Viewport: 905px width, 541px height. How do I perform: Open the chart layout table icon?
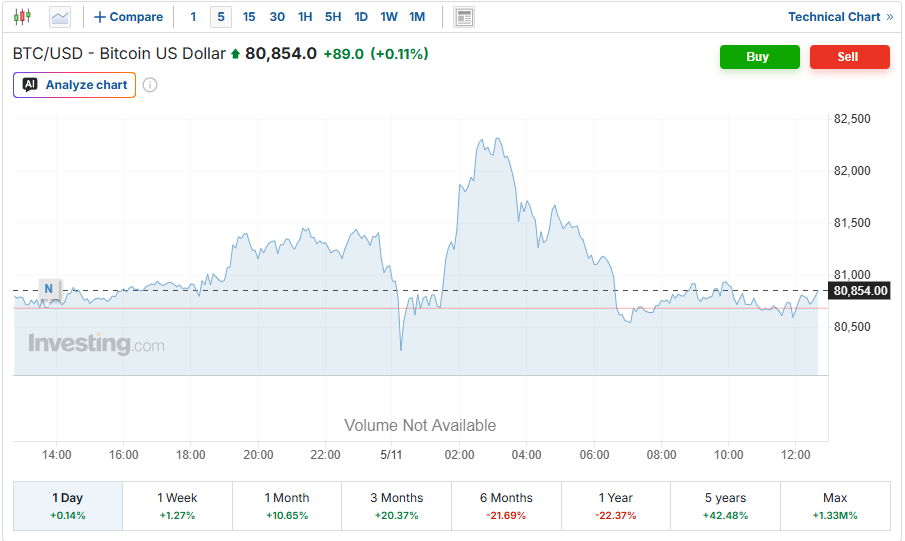pyautogui.click(x=464, y=17)
